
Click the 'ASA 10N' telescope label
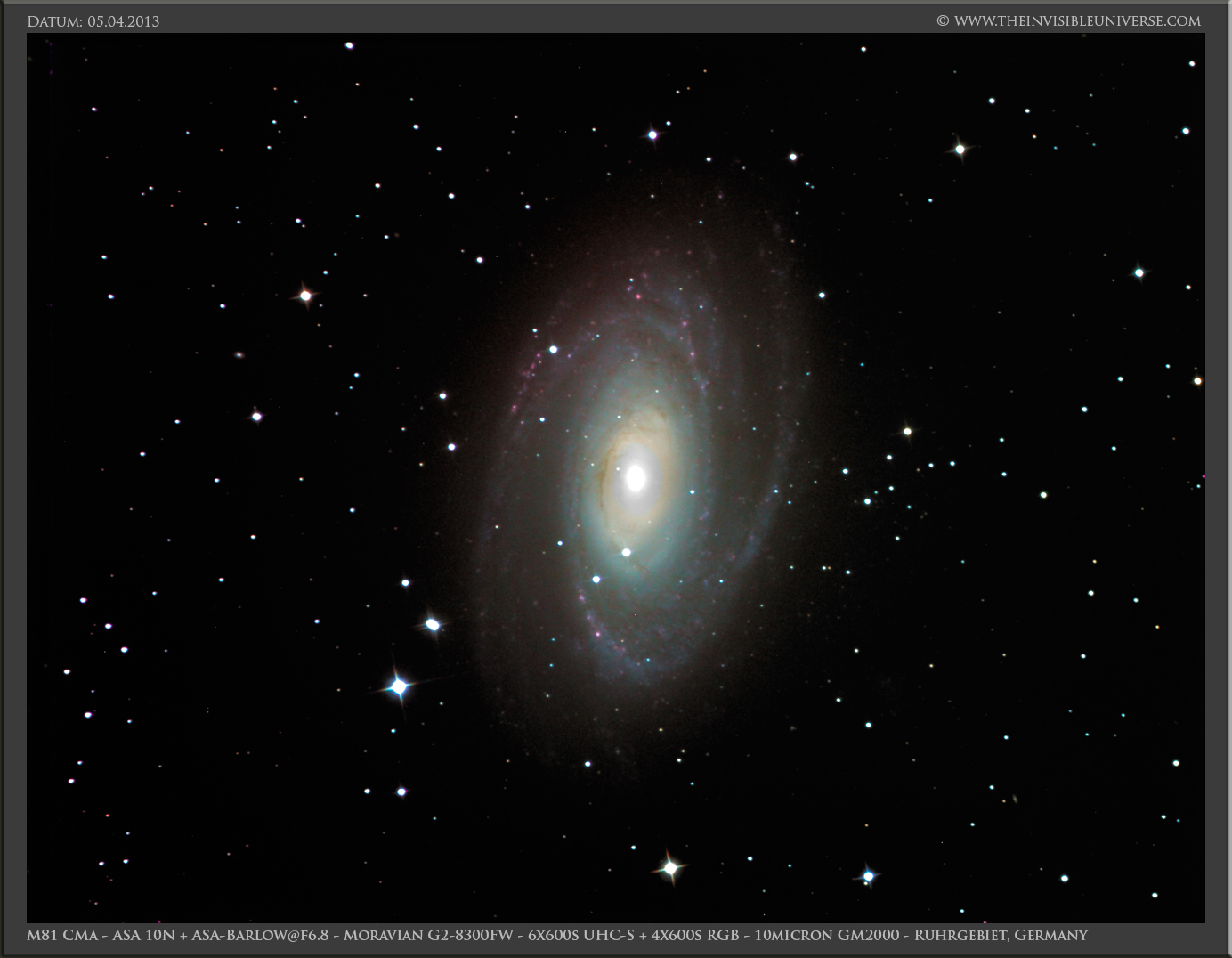pyautogui.click(x=143, y=935)
